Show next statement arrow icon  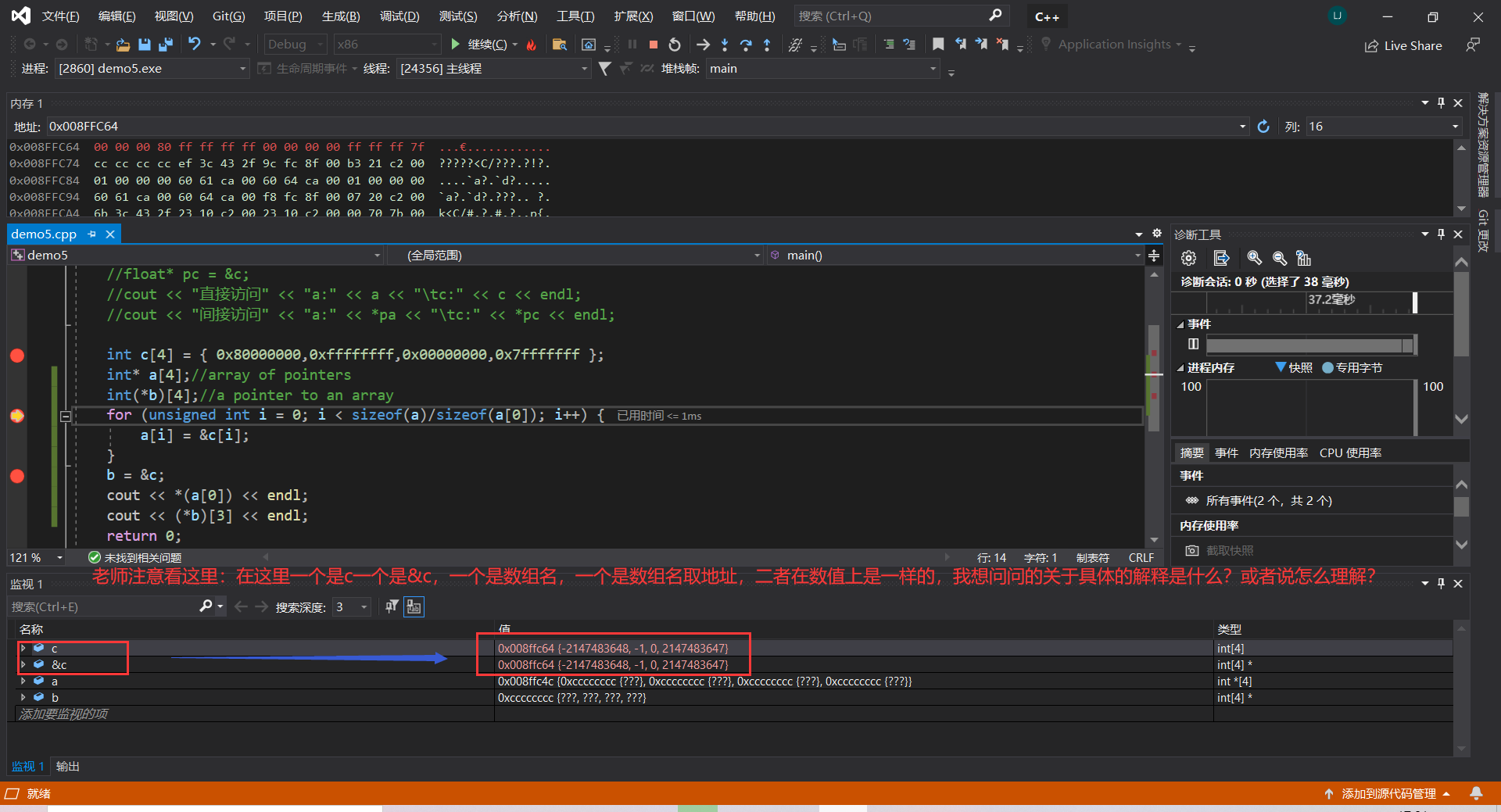coord(703,45)
